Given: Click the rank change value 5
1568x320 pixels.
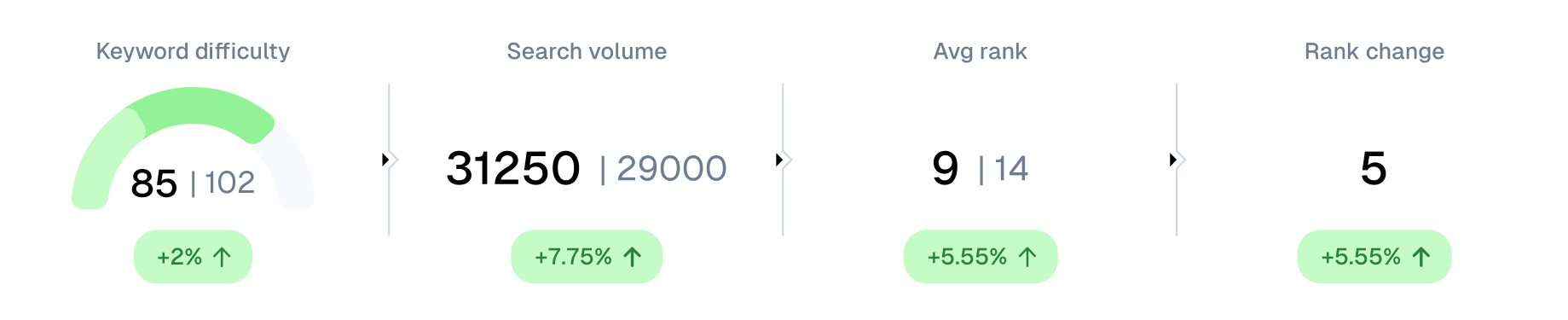Looking at the screenshot, I should click(x=1374, y=168).
